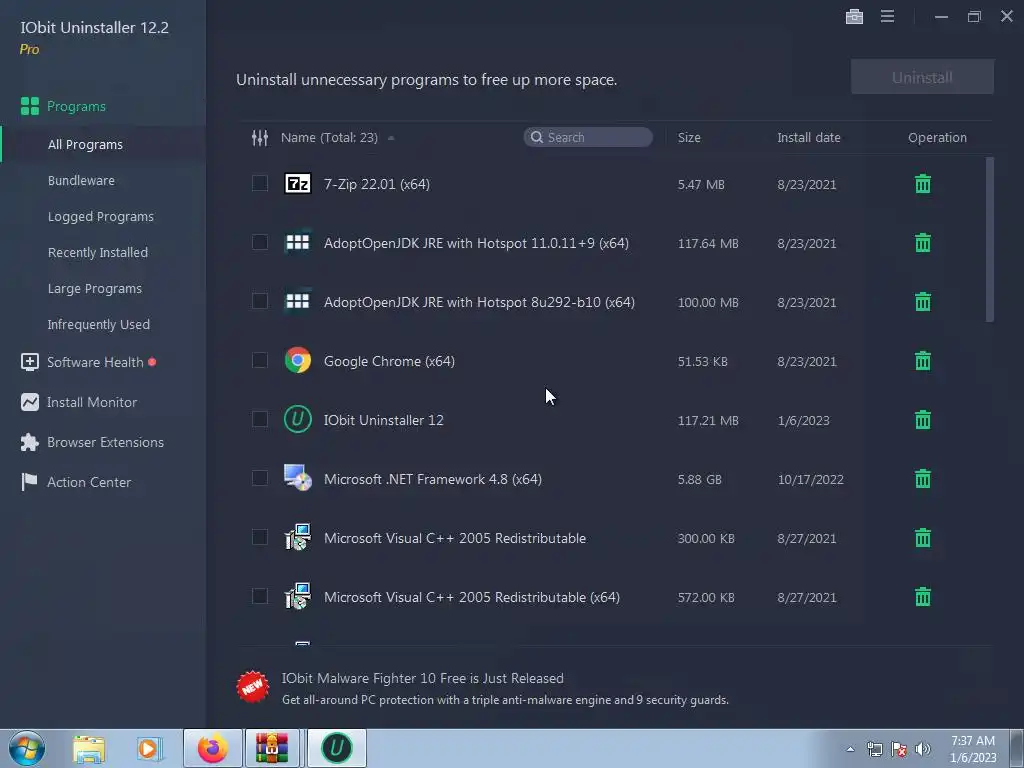The height and width of the screenshot is (768, 1024).
Task: Tick the IObit Uninstaller 12 checkbox
Action: click(260, 419)
